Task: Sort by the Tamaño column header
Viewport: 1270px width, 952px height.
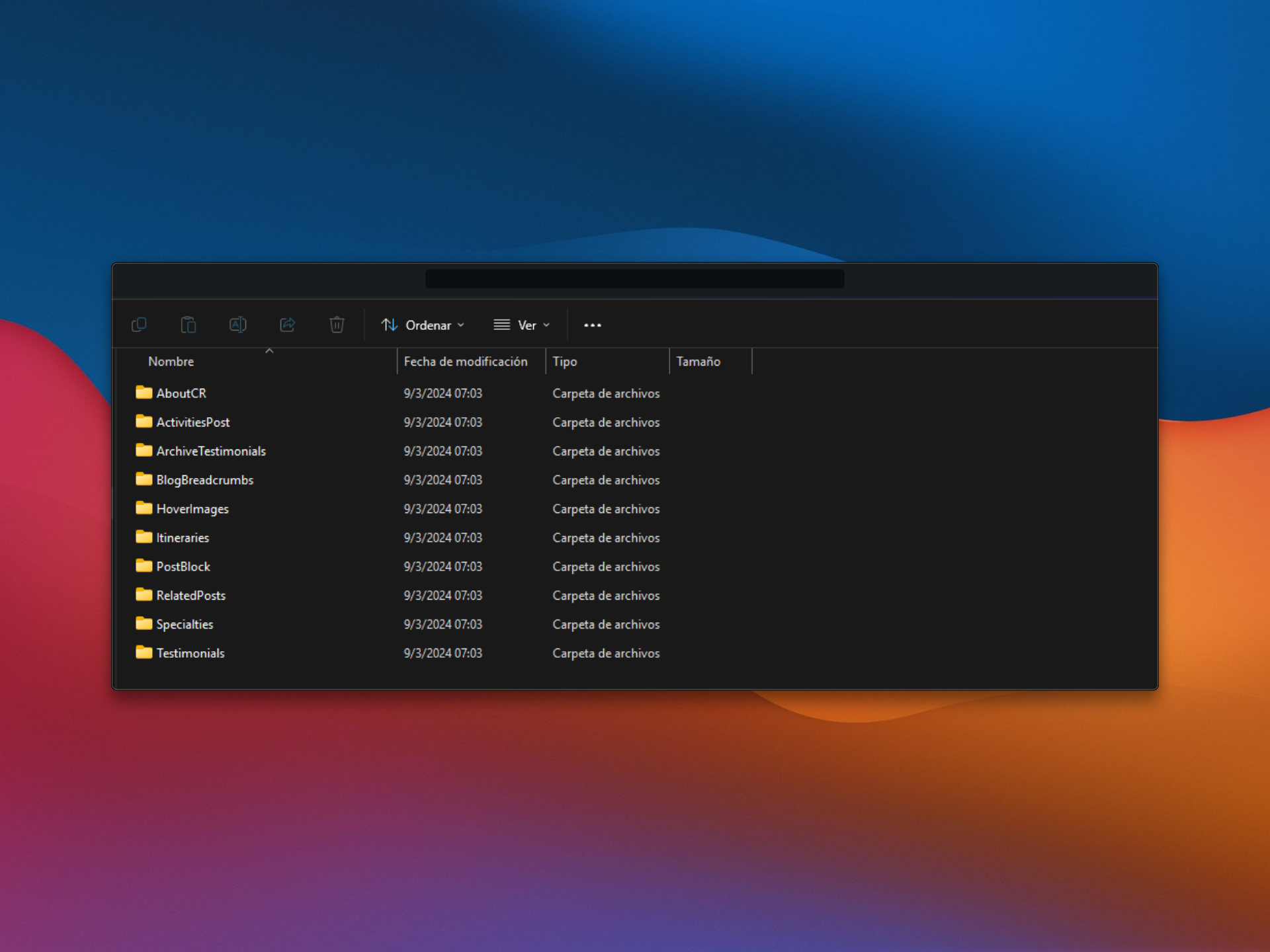Action: point(698,362)
